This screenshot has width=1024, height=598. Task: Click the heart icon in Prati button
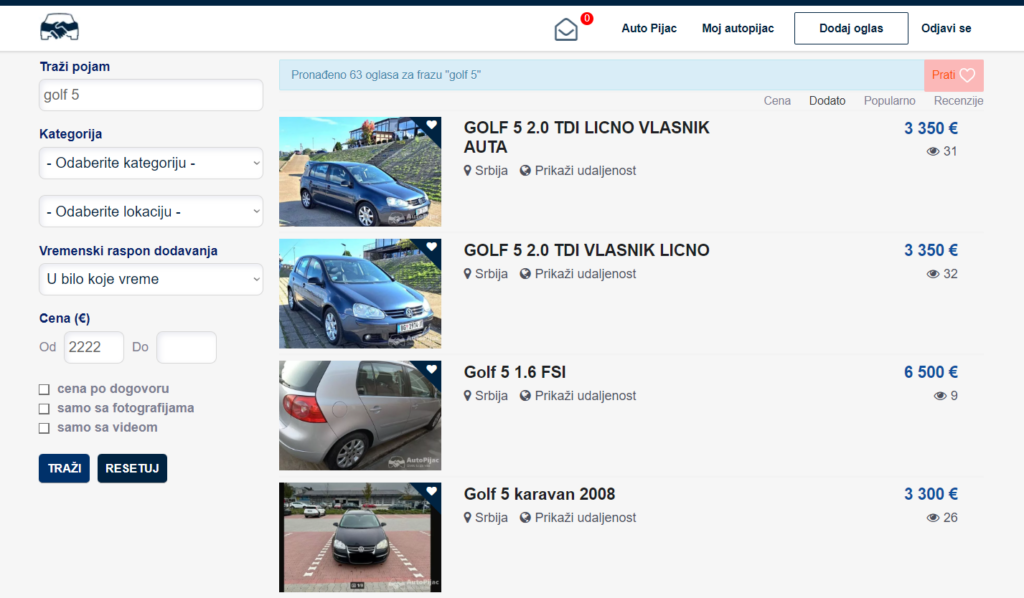[x=967, y=75]
